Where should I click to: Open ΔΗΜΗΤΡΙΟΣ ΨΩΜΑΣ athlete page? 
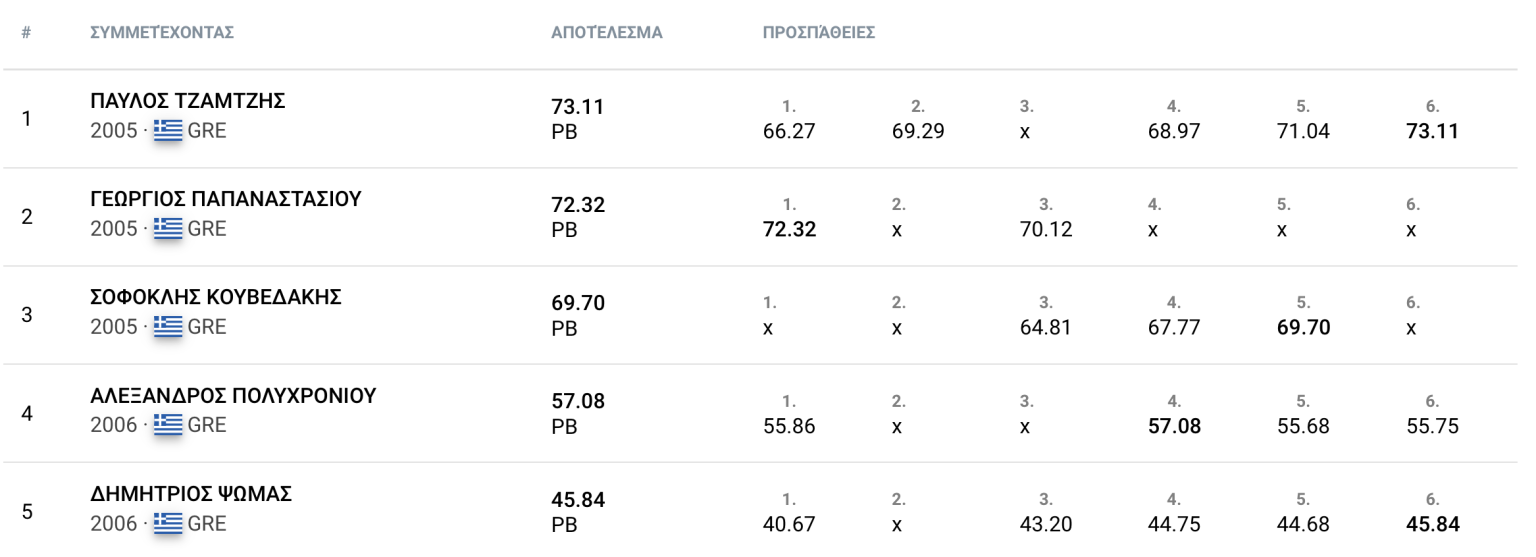coord(191,494)
